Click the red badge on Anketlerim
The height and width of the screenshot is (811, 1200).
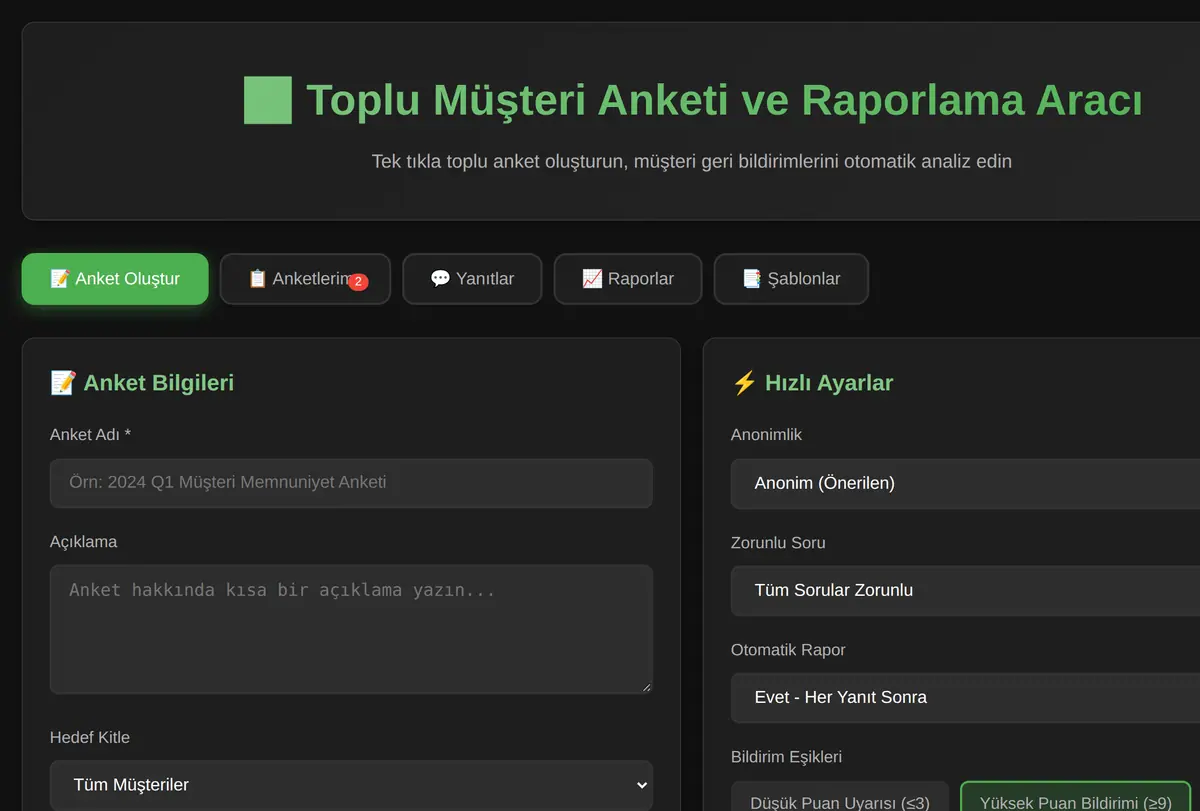(x=358, y=283)
